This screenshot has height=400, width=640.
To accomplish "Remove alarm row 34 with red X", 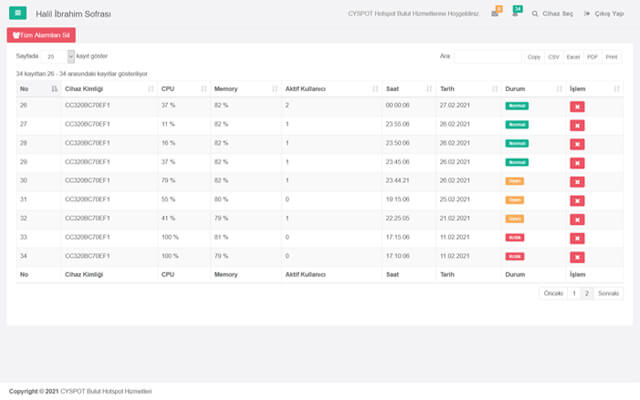I will 577,256.
